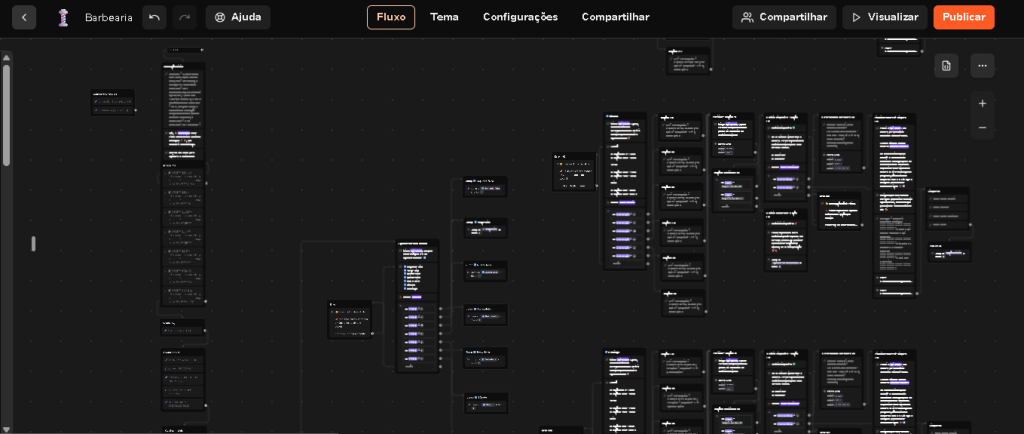Publish the bot with Publicar

[x=963, y=17]
